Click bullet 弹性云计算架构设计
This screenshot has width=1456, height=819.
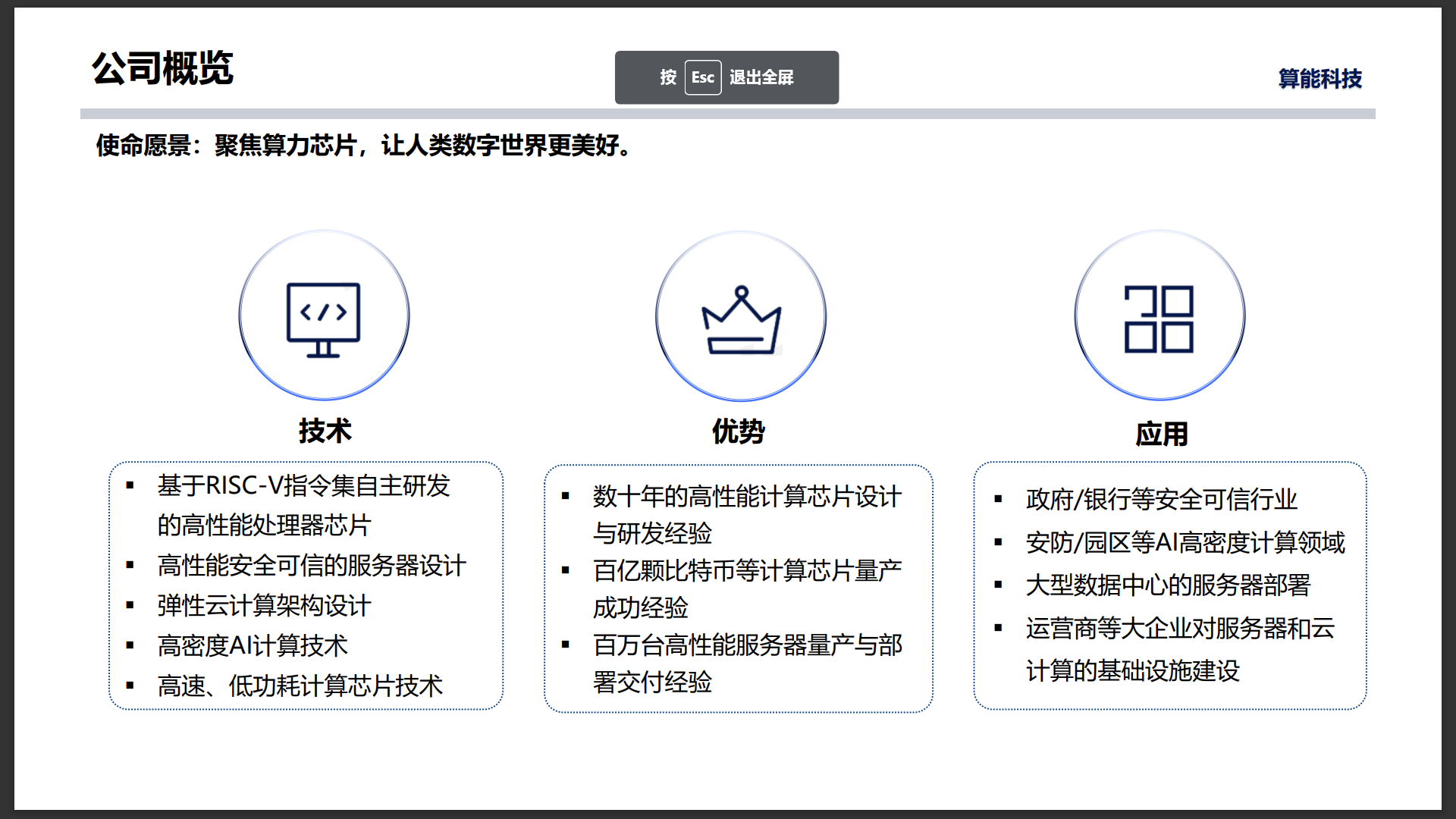[x=264, y=606]
